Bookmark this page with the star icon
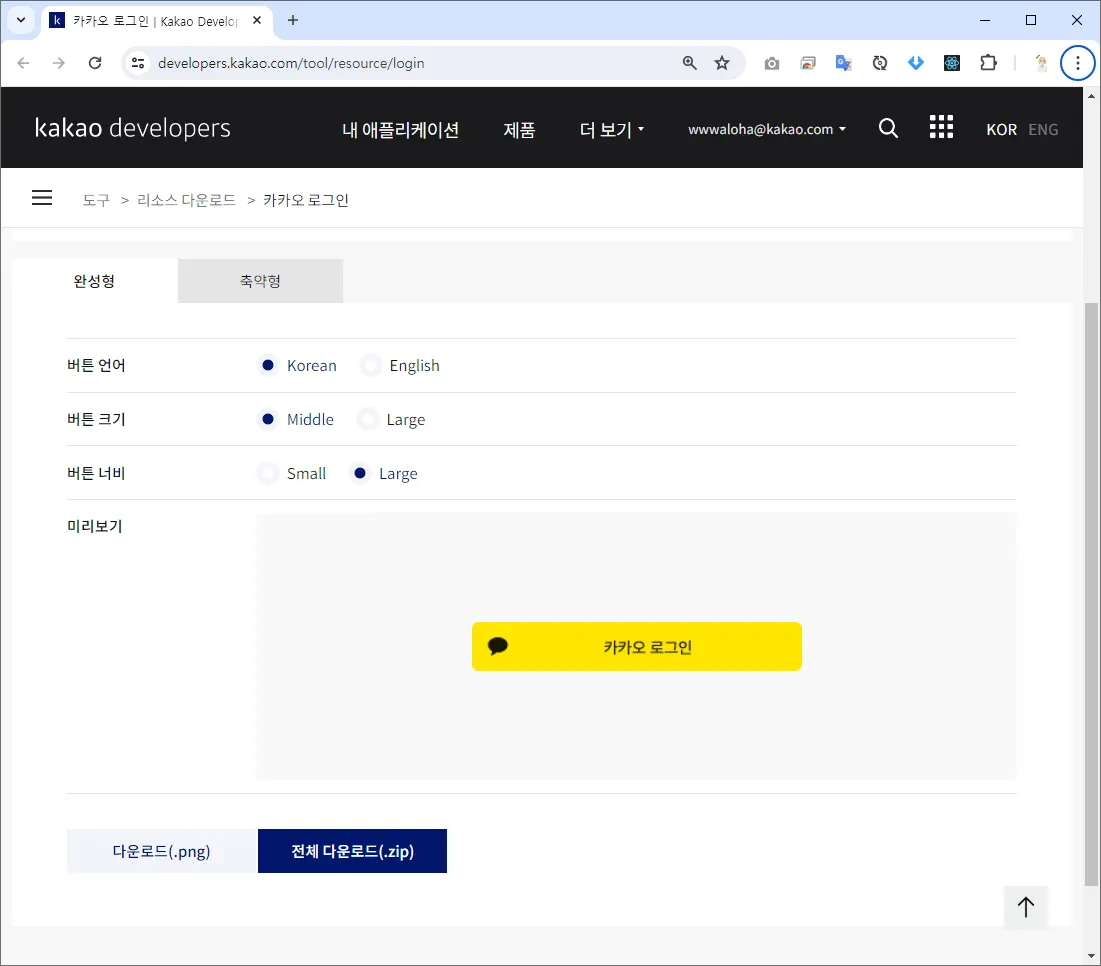Screen dimensions: 1101x966 pos(722,63)
